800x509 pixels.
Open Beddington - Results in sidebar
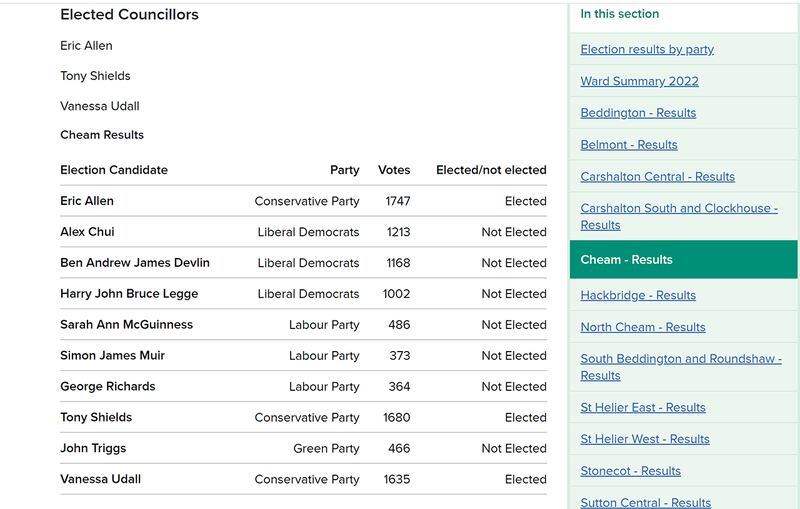(638, 113)
